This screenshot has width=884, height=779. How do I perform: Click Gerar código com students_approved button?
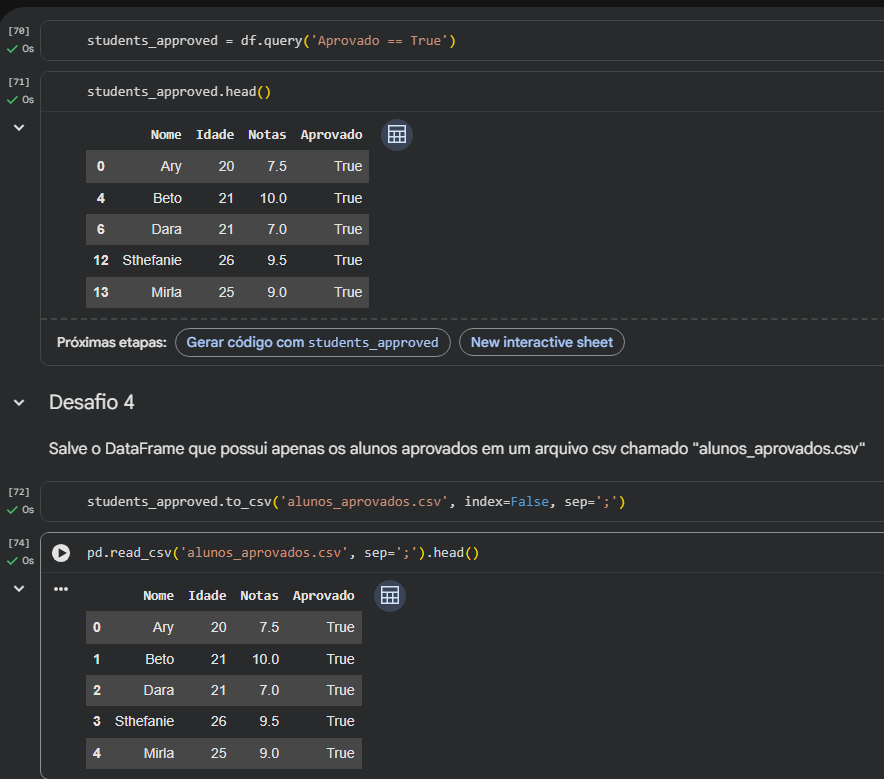coord(312,342)
